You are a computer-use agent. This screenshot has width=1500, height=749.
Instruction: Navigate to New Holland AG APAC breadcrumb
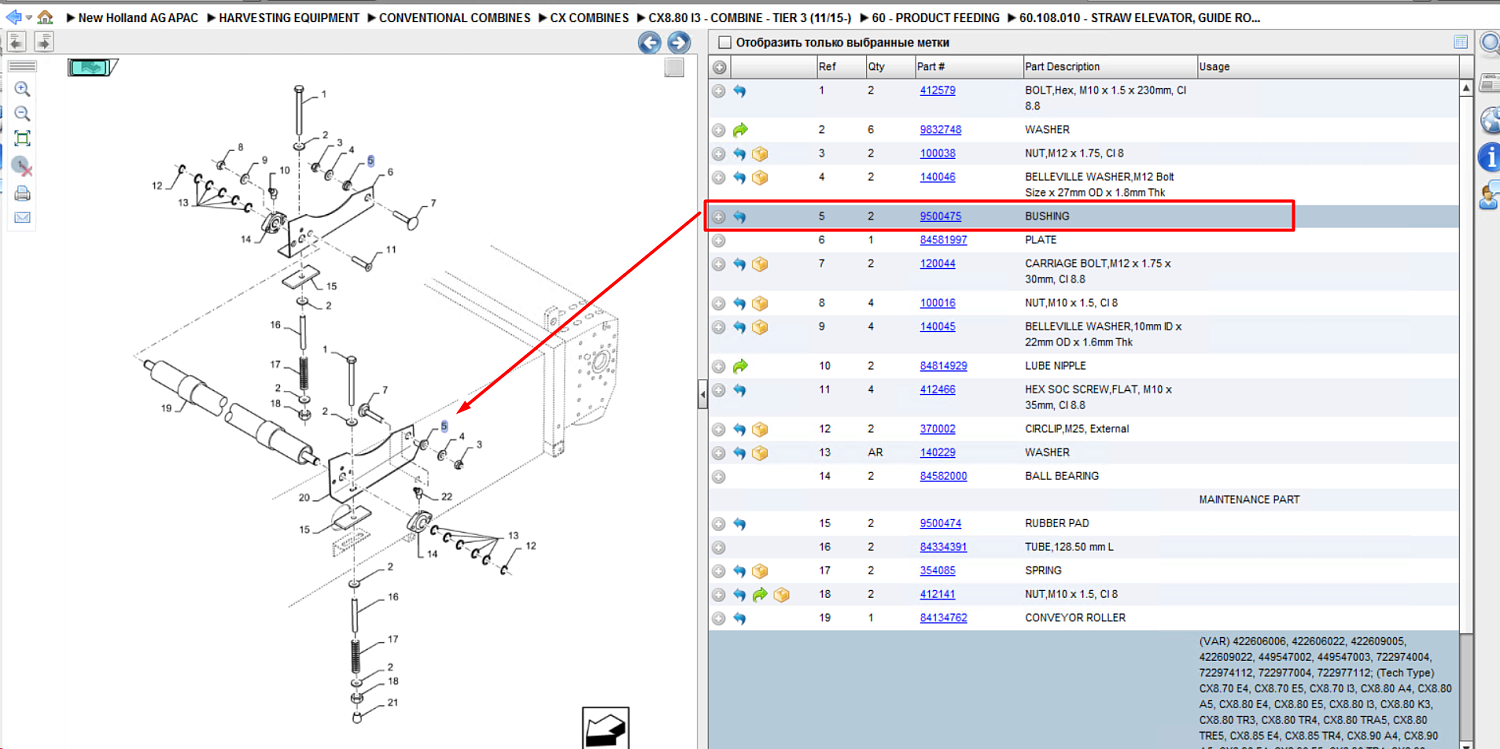click(x=138, y=18)
